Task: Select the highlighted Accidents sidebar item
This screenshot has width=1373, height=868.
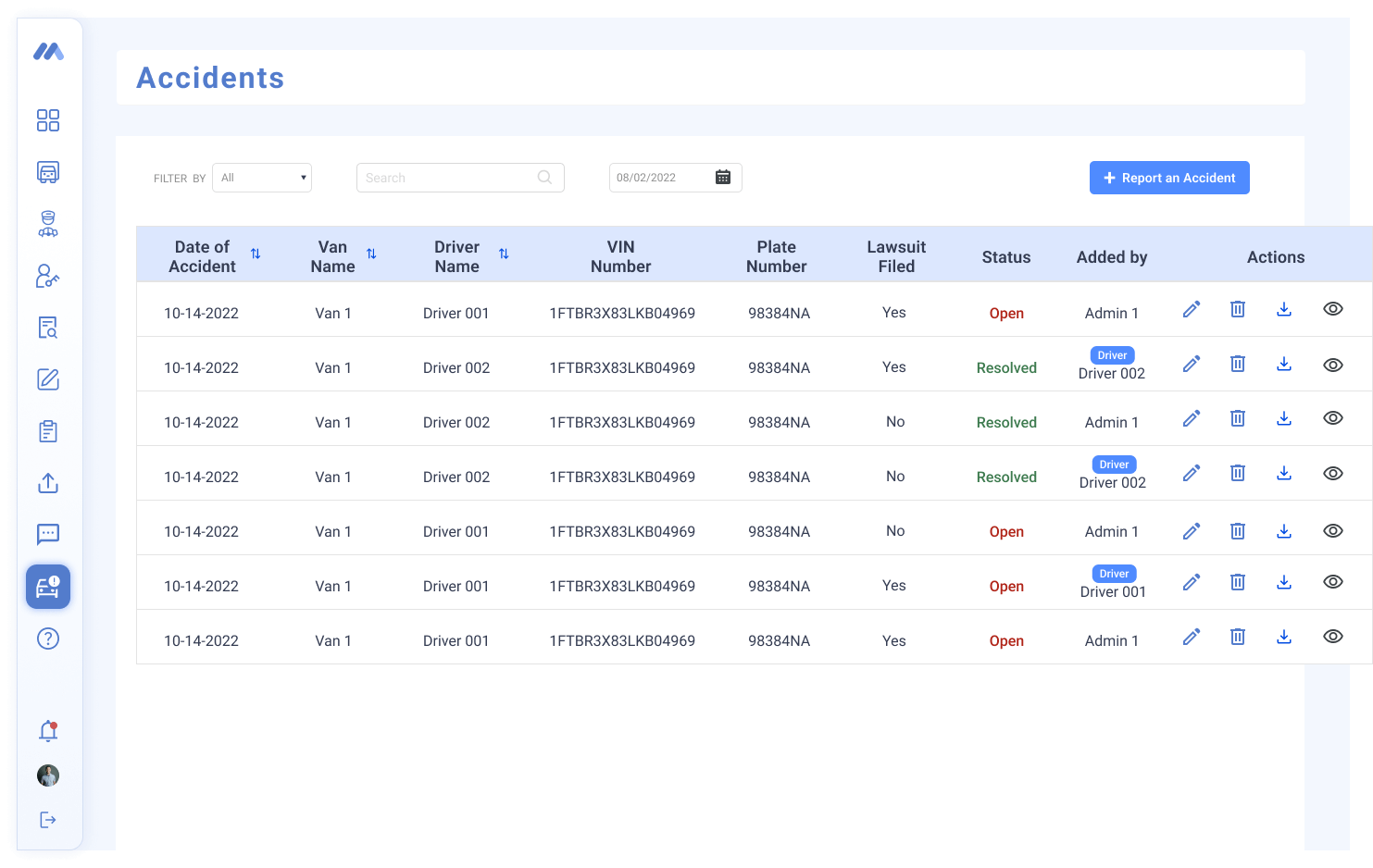Action: [x=48, y=587]
